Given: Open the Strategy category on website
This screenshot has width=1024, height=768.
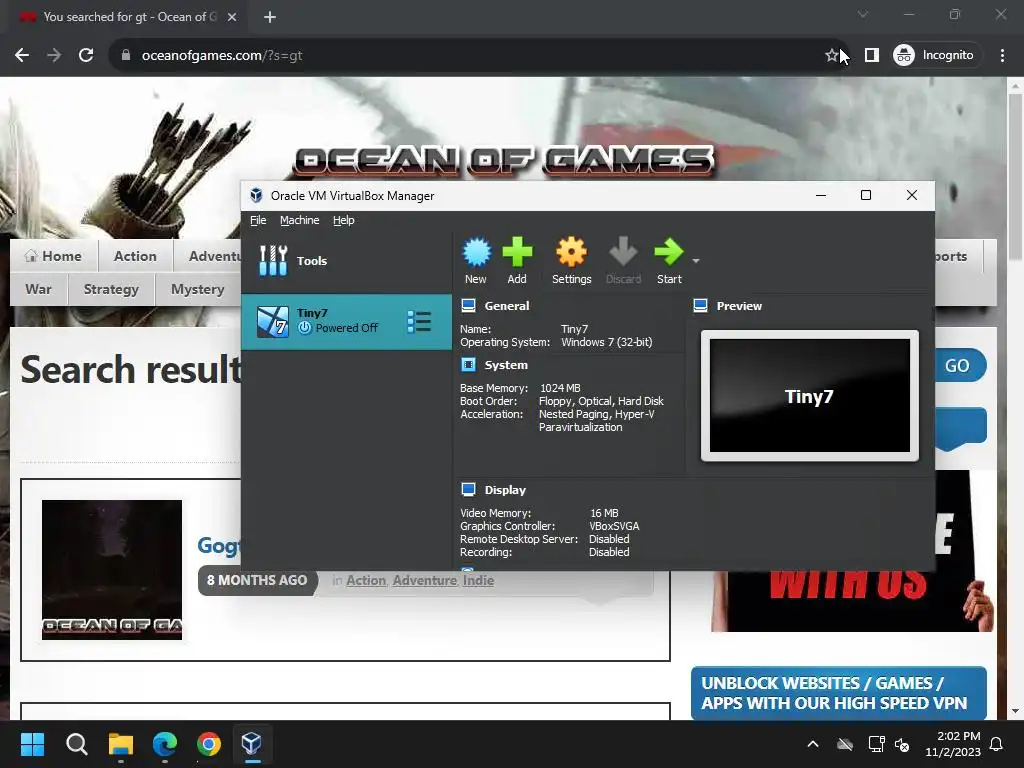Looking at the screenshot, I should pos(111,289).
